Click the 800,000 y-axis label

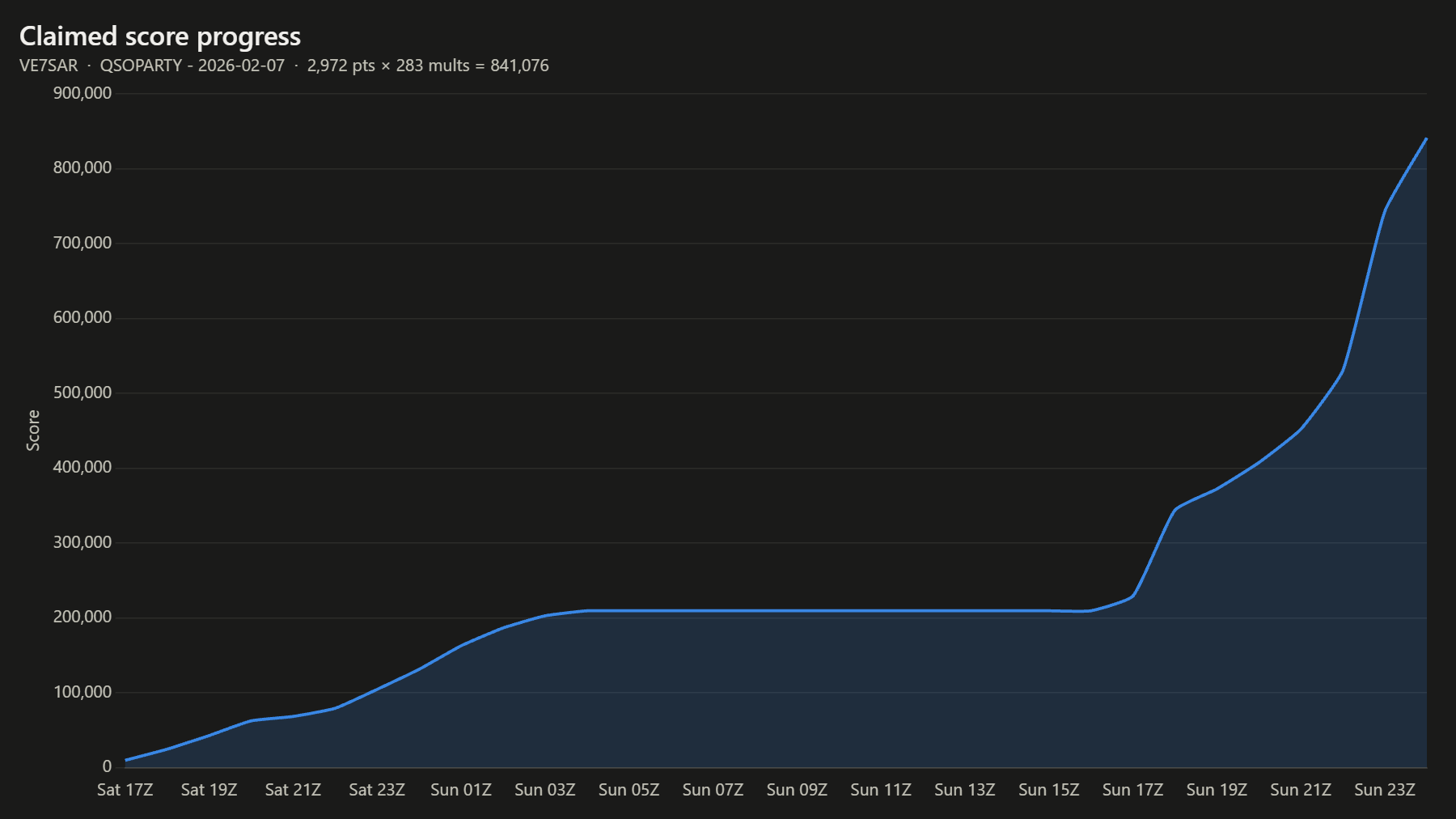tap(83, 168)
